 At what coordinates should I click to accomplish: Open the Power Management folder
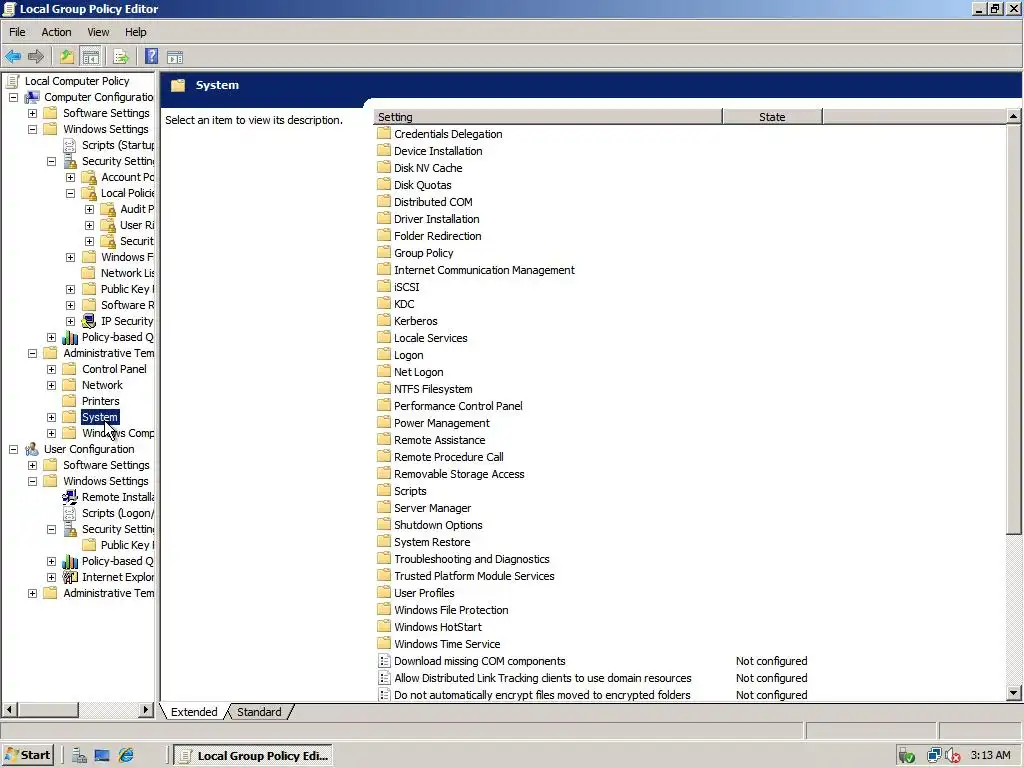tap(441, 423)
